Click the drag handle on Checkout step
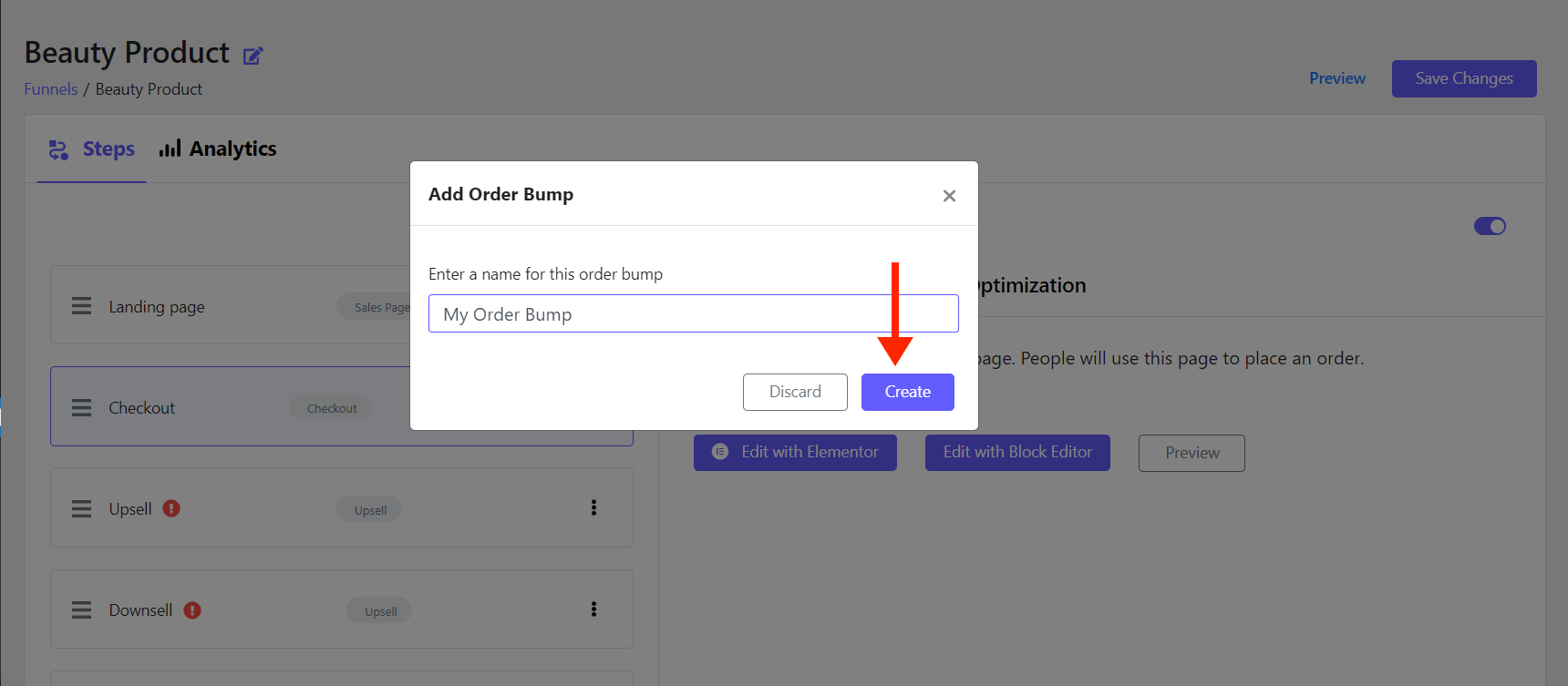Image resolution: width=1568 pixels, height=686 pixels. (x=82, y=407)
